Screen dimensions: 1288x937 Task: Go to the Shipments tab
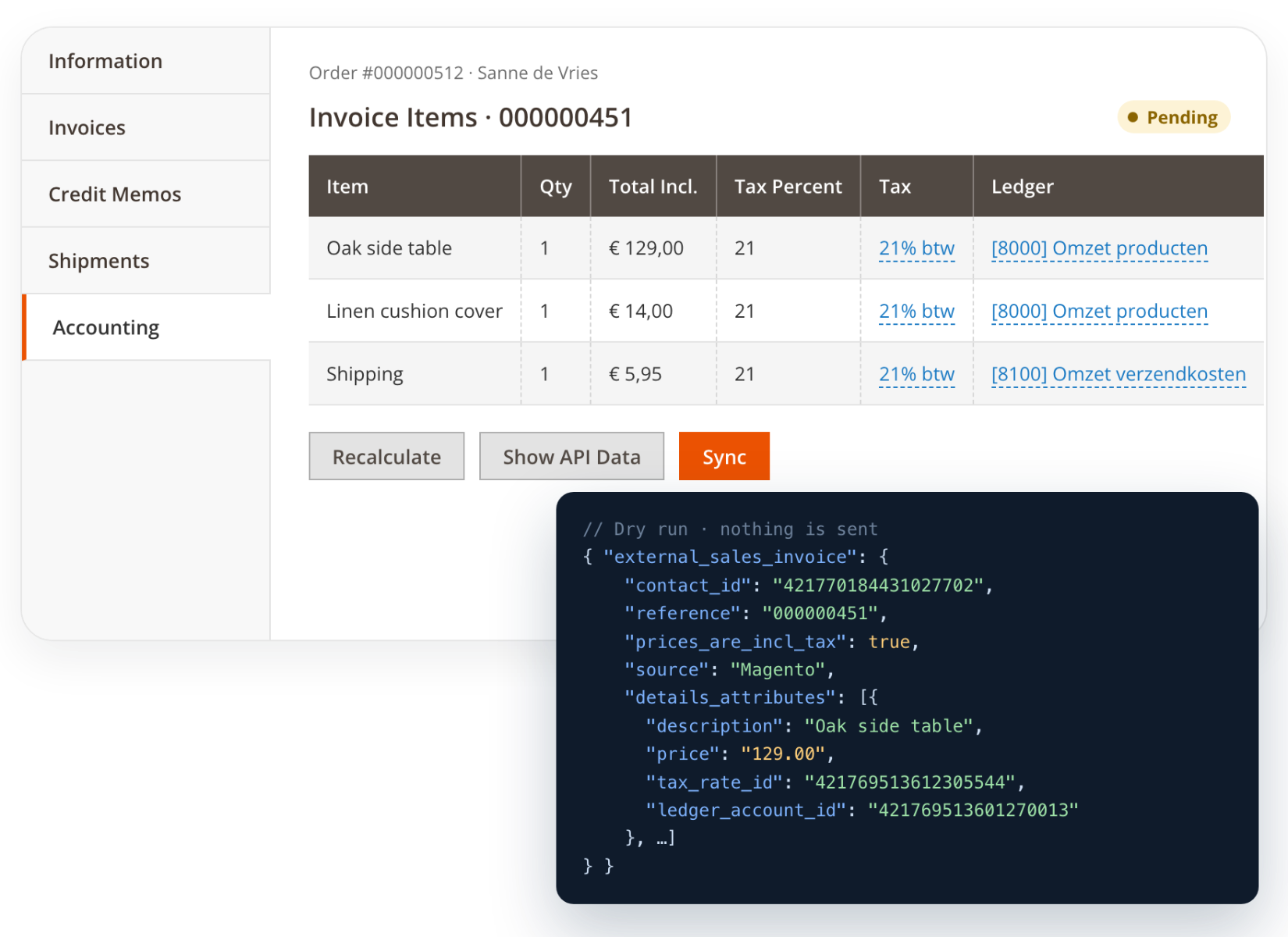click(146, 261)
